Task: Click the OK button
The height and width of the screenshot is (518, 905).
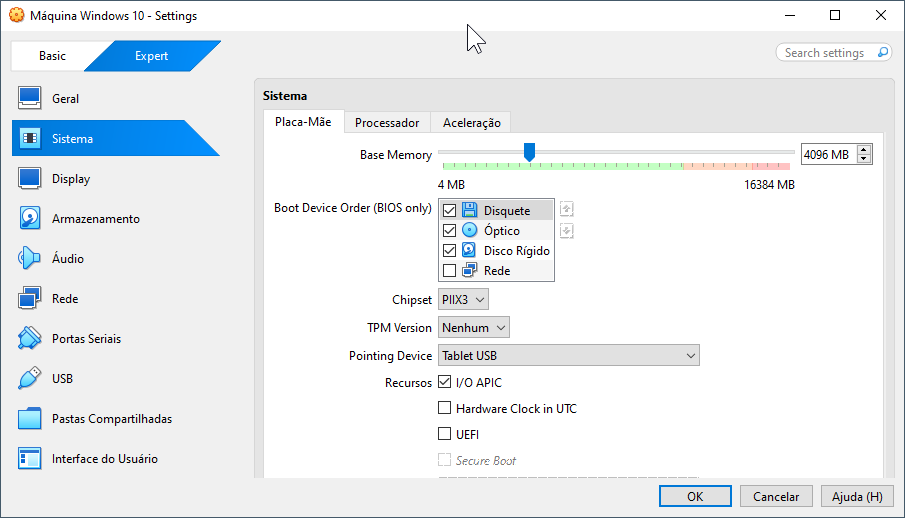Action: pos(695,497)
